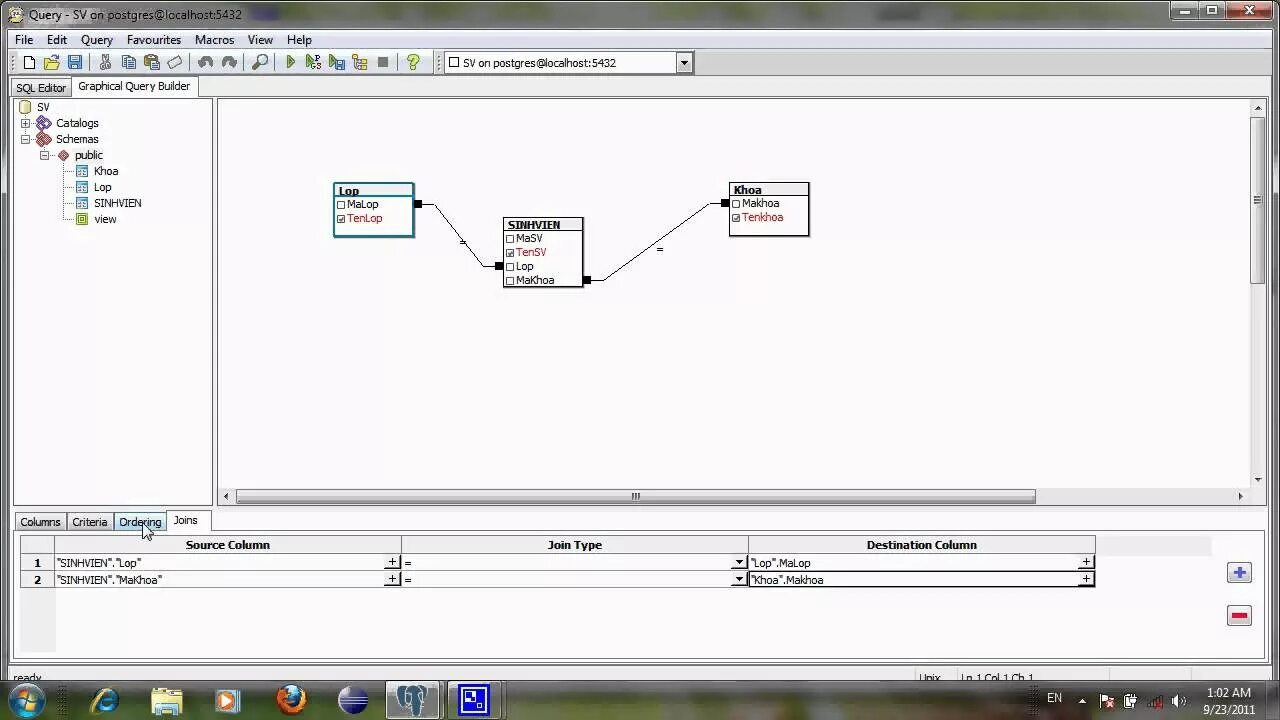This screenshot has height=720, width=1280.
Task: Click the vertical scrollbar of the diagram
Action: point(1258,200)
